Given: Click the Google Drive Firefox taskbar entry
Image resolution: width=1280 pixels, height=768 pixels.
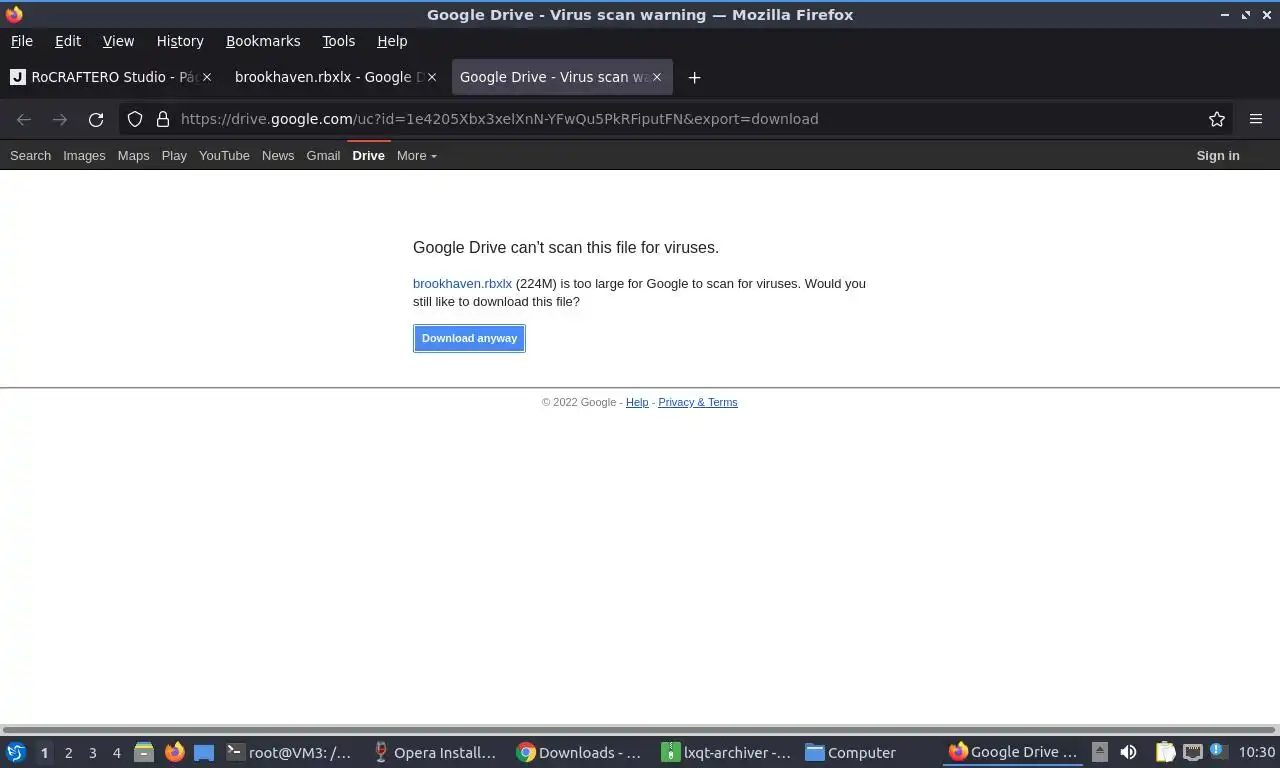Looking at the screenshot, I should click(x=1014, y=752).
